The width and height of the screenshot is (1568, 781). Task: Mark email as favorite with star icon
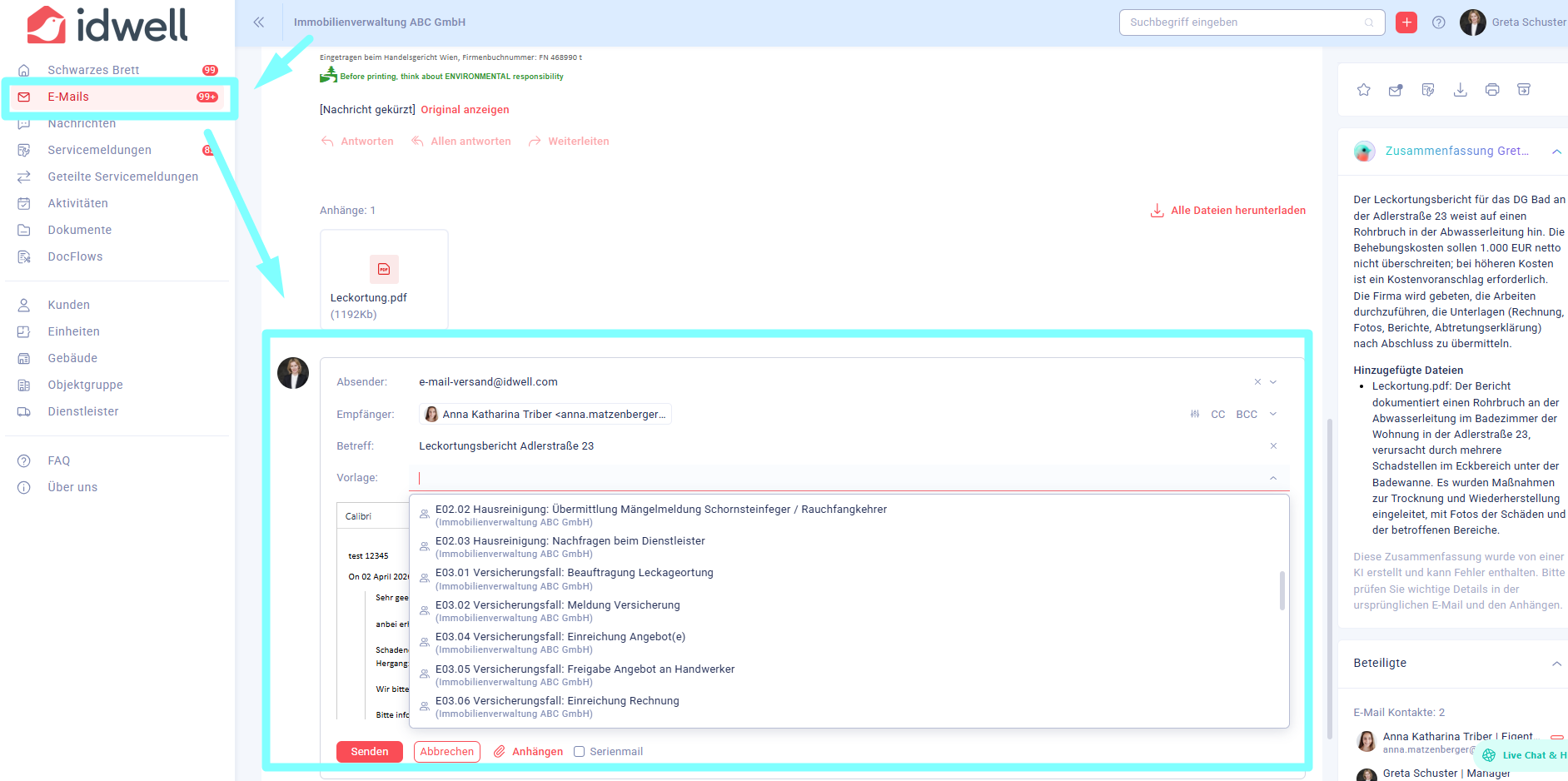(1363, 90)
